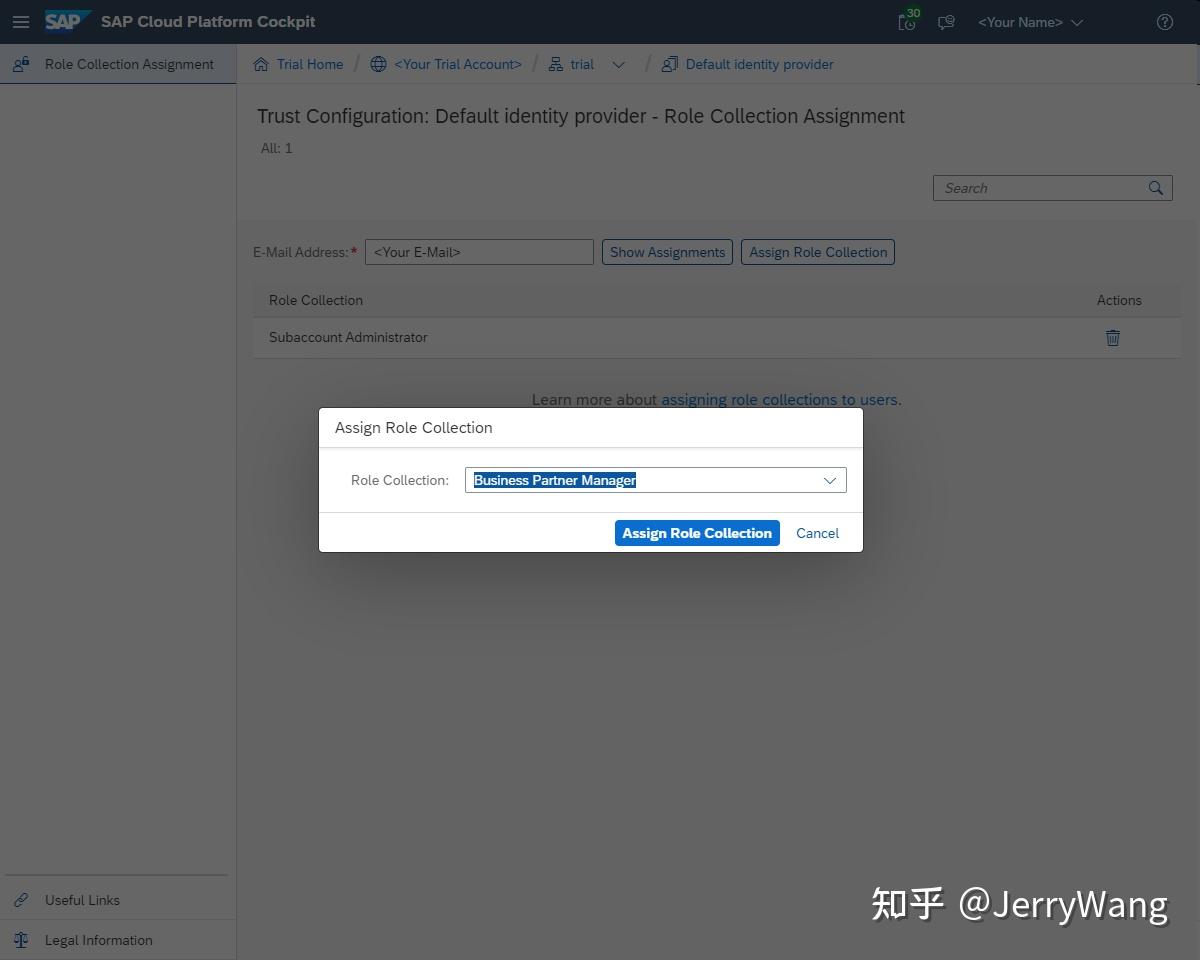This screenshot has height=960, width=1200.
Task: Cancel the Assign Role Collection dialog
Action: pos(817,533)
